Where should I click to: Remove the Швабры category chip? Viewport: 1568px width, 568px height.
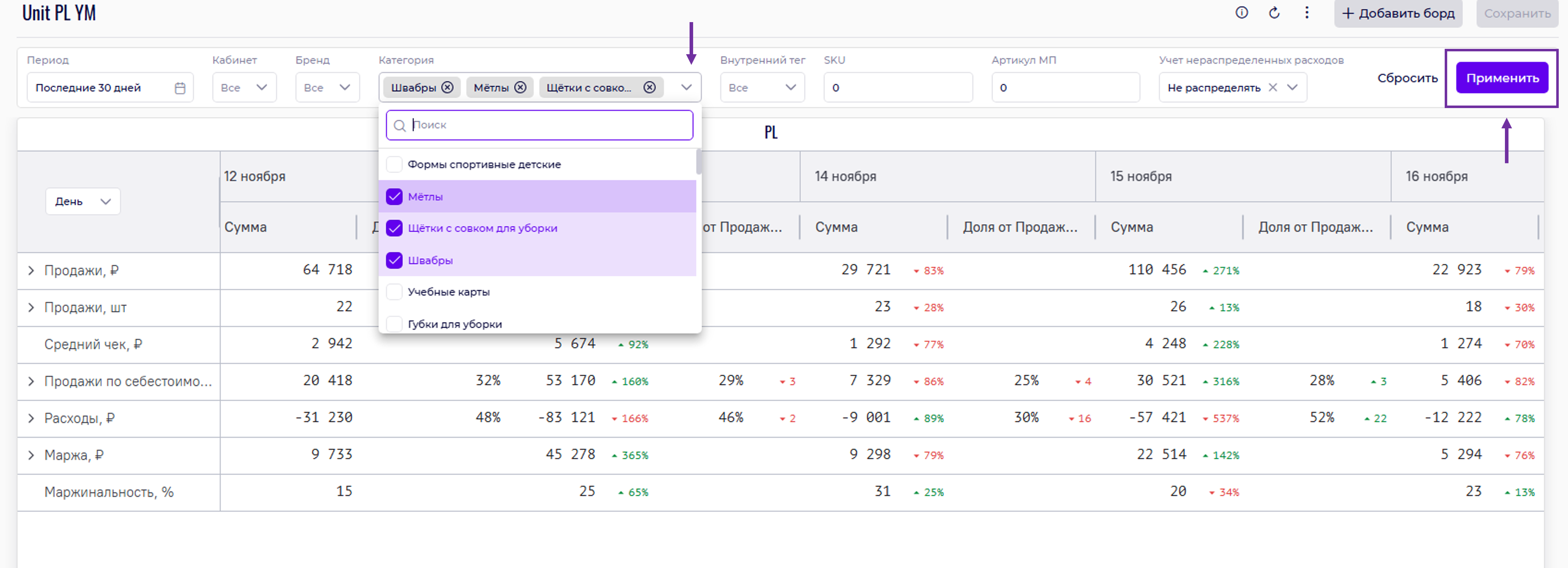[447, 88]
